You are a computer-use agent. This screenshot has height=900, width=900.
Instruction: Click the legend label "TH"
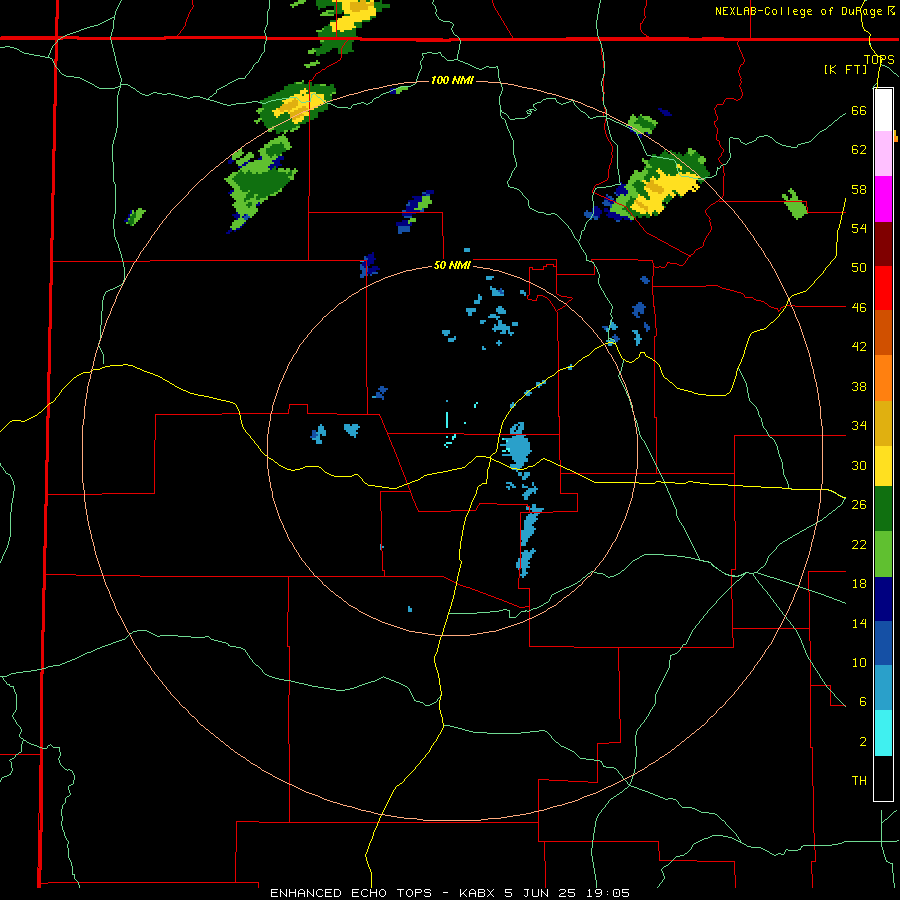(x=859, y=780)
